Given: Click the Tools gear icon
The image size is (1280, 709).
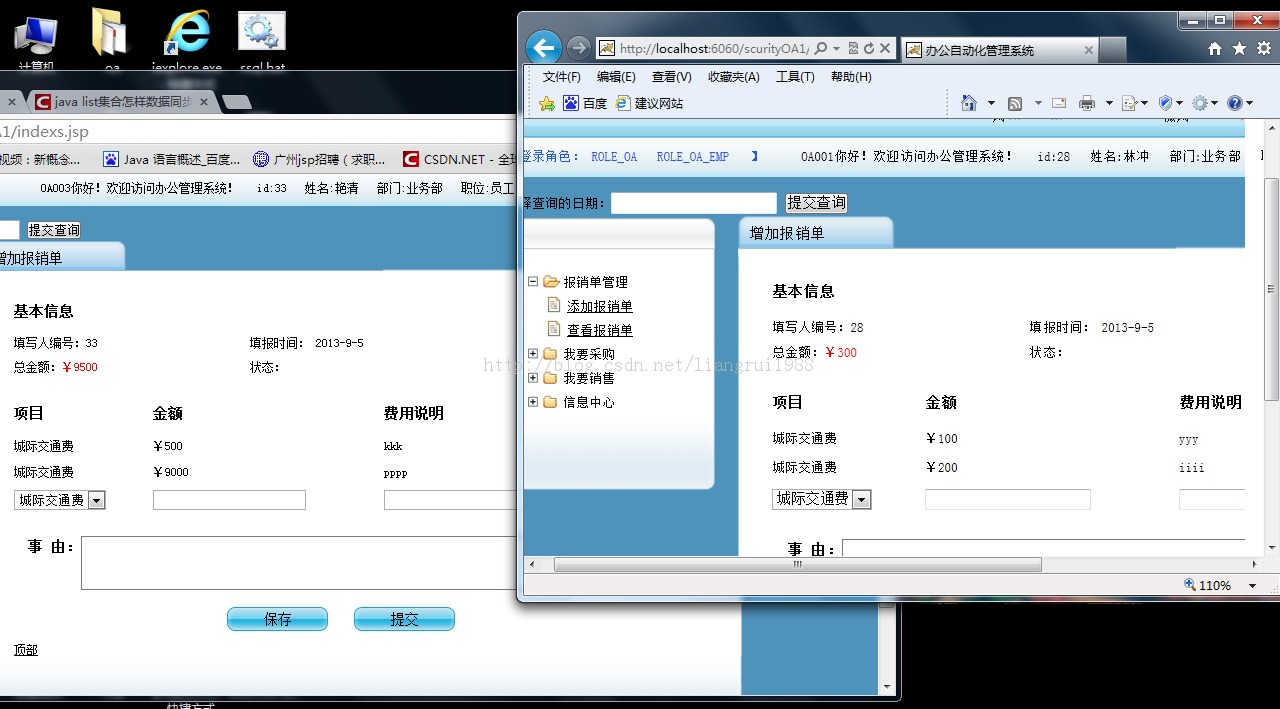Looking at the screenshot, I should (1199, 103).
